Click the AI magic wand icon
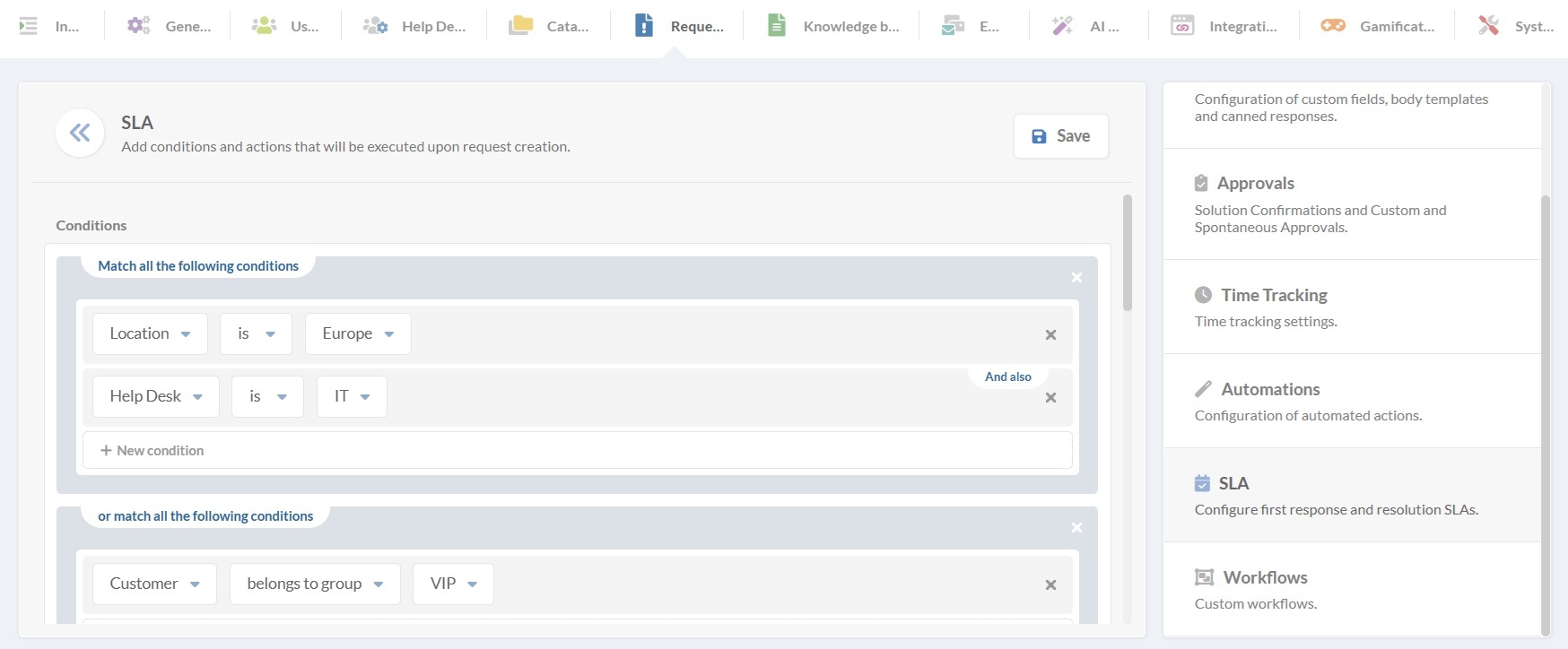The height and width of the screenshot is (649, 1568). click(1062, 26)
